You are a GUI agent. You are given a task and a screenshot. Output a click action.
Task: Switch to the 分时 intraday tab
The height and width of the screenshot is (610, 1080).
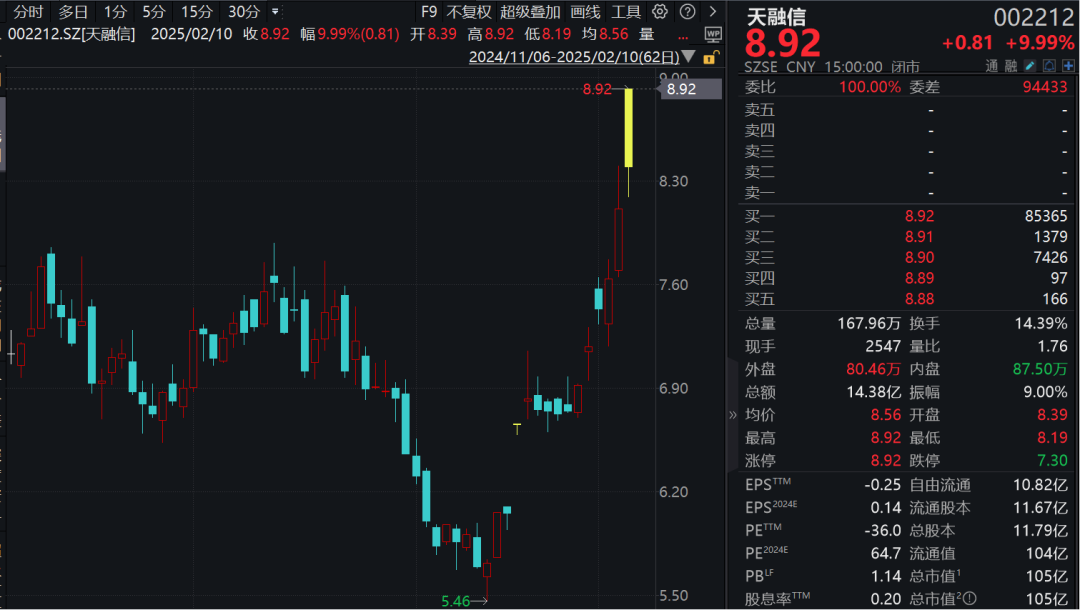click(x=28, y=12)
